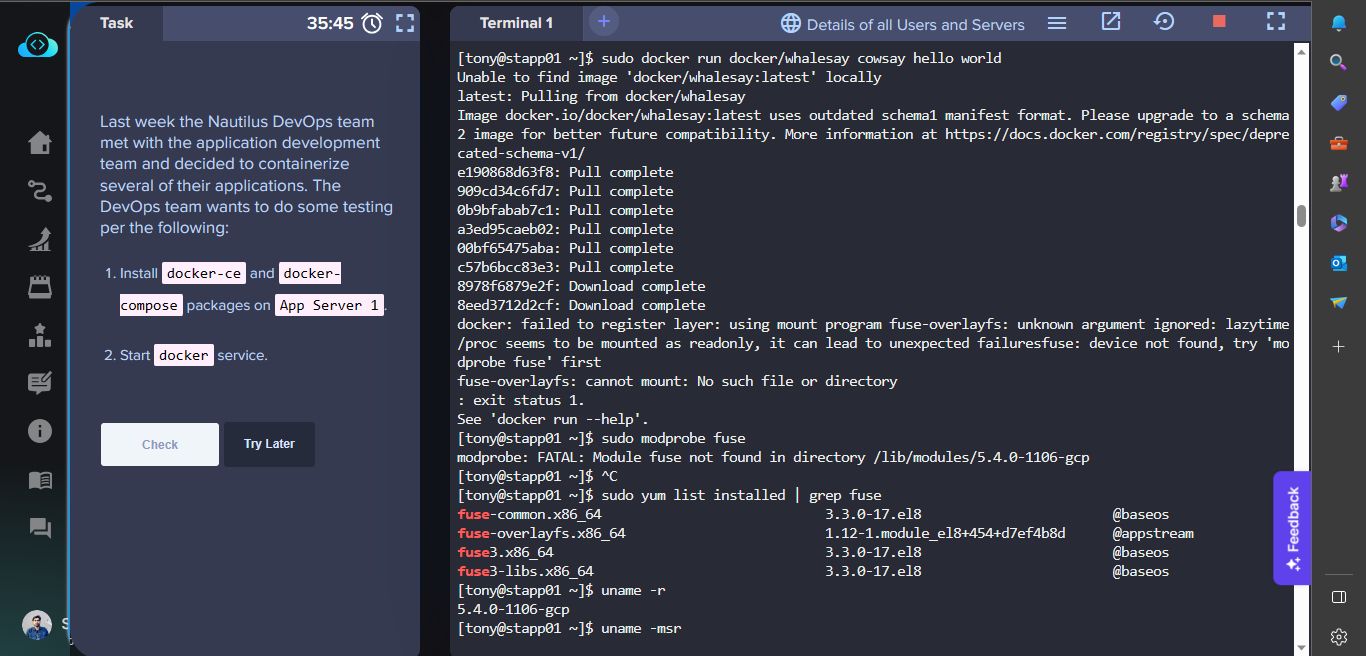Toggle terminal fullscreen mode
Screen dimensions: 1366x656
tap(1275, 22)
